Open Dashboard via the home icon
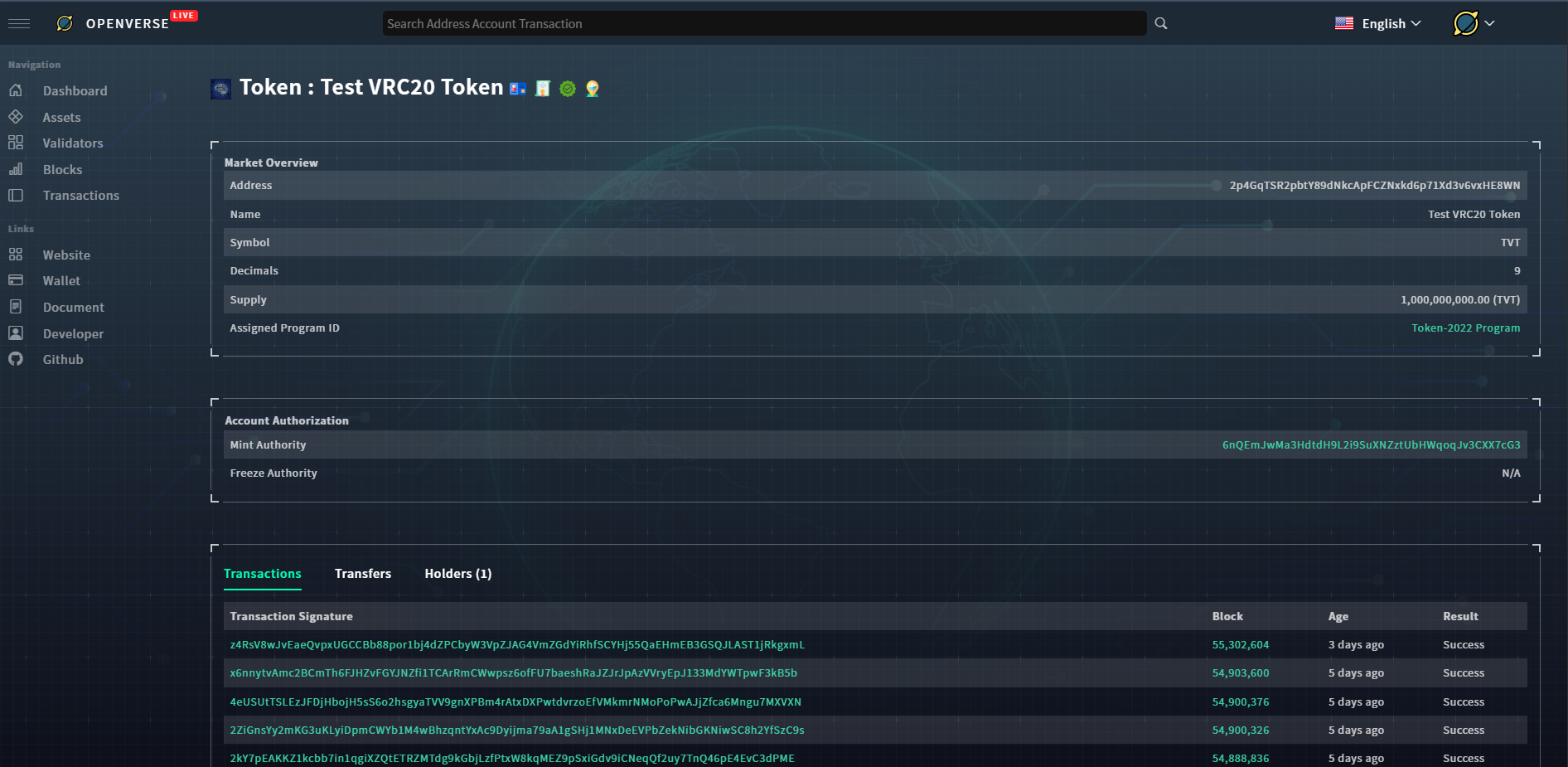The image size is (1568, 767). [x=16, y=90]
